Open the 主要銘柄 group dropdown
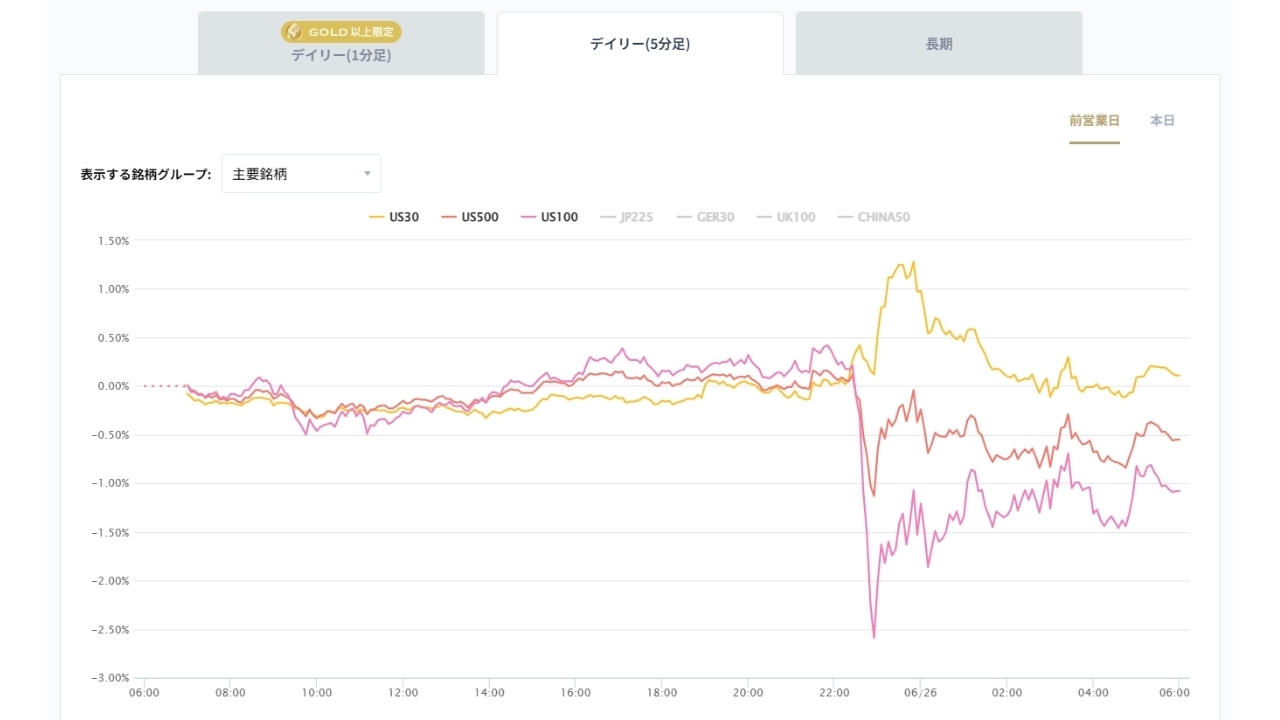The height and width of the screenshot is (720, 1280). (x=301, y=174)
